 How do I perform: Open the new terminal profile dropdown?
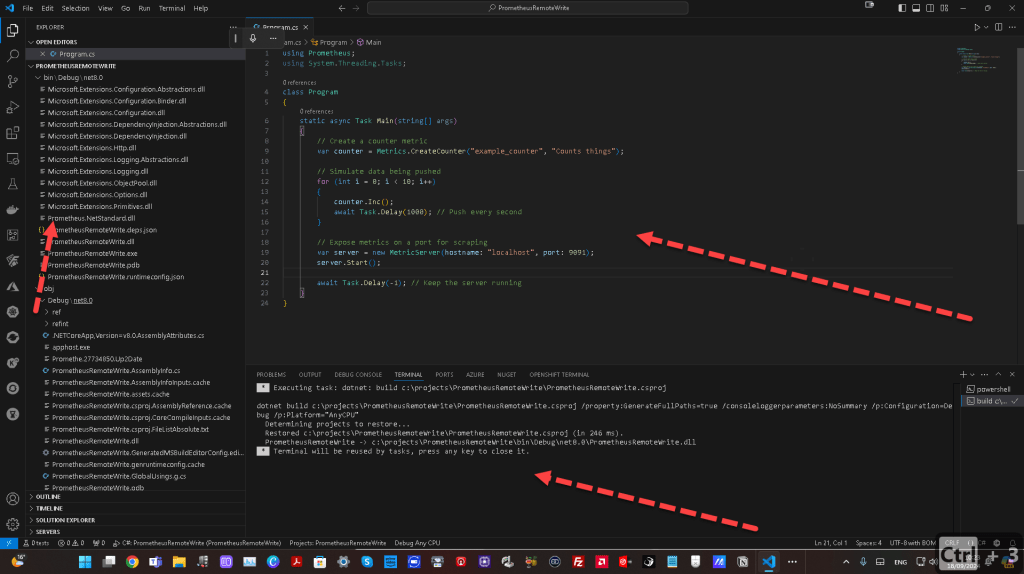click(x=972, y=375)
